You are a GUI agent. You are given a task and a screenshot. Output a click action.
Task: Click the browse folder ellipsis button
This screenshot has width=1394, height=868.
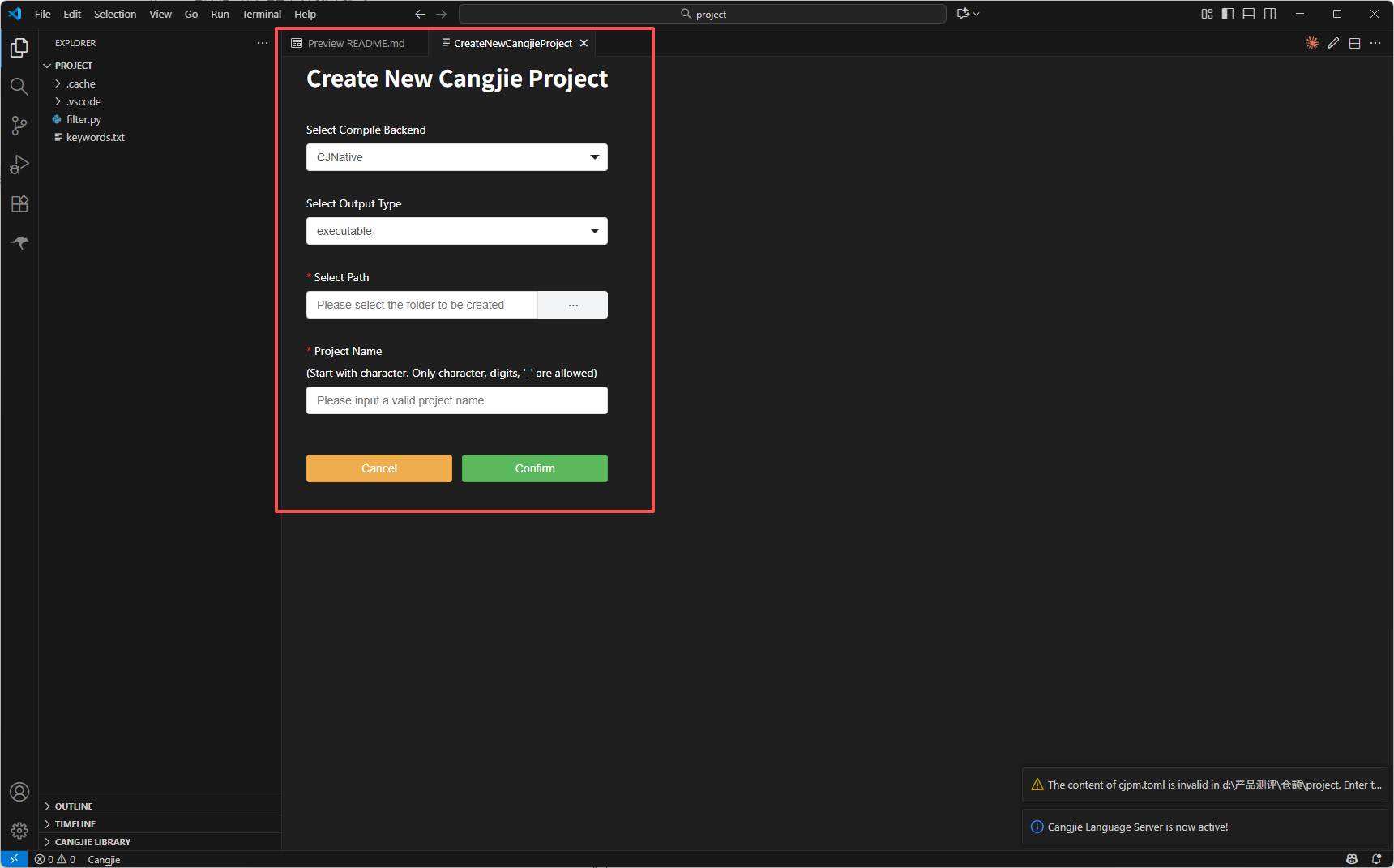pyautogui.click(x=573, y=305)
